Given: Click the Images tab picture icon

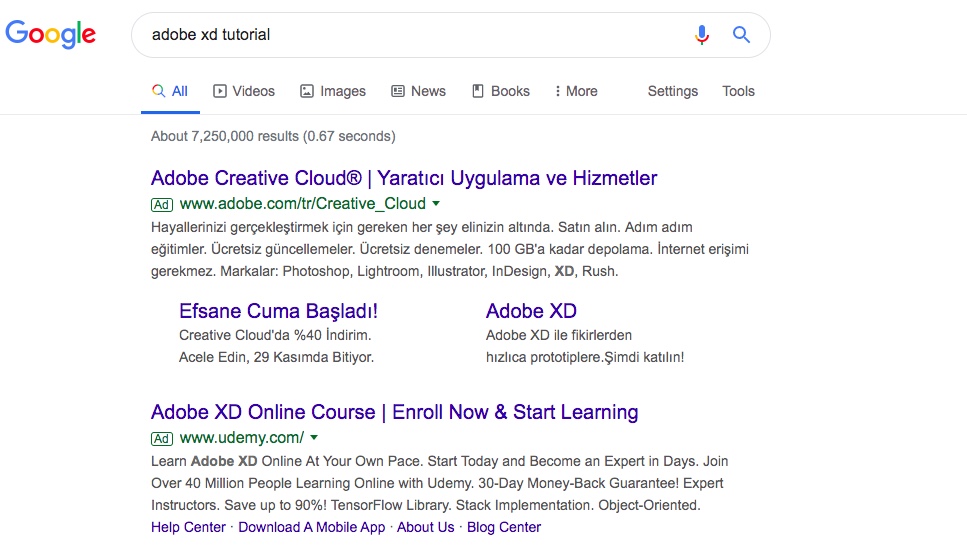Looking at the screenshot, I should pos(307,91).
